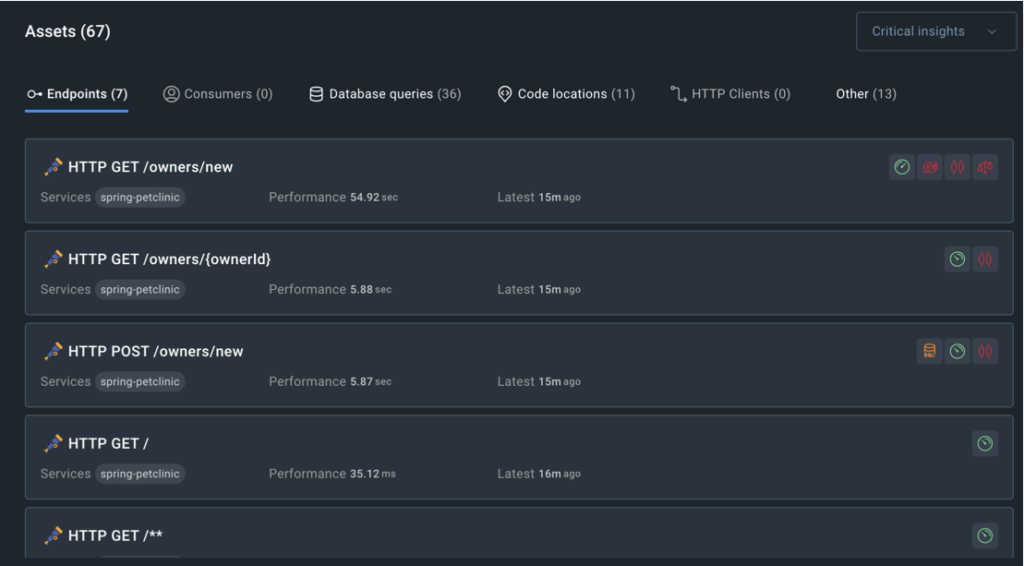Click the snail slow-endpoint icon on GET /owners/new
This screenshot has width=1024, height=566.
pos(929,167)
